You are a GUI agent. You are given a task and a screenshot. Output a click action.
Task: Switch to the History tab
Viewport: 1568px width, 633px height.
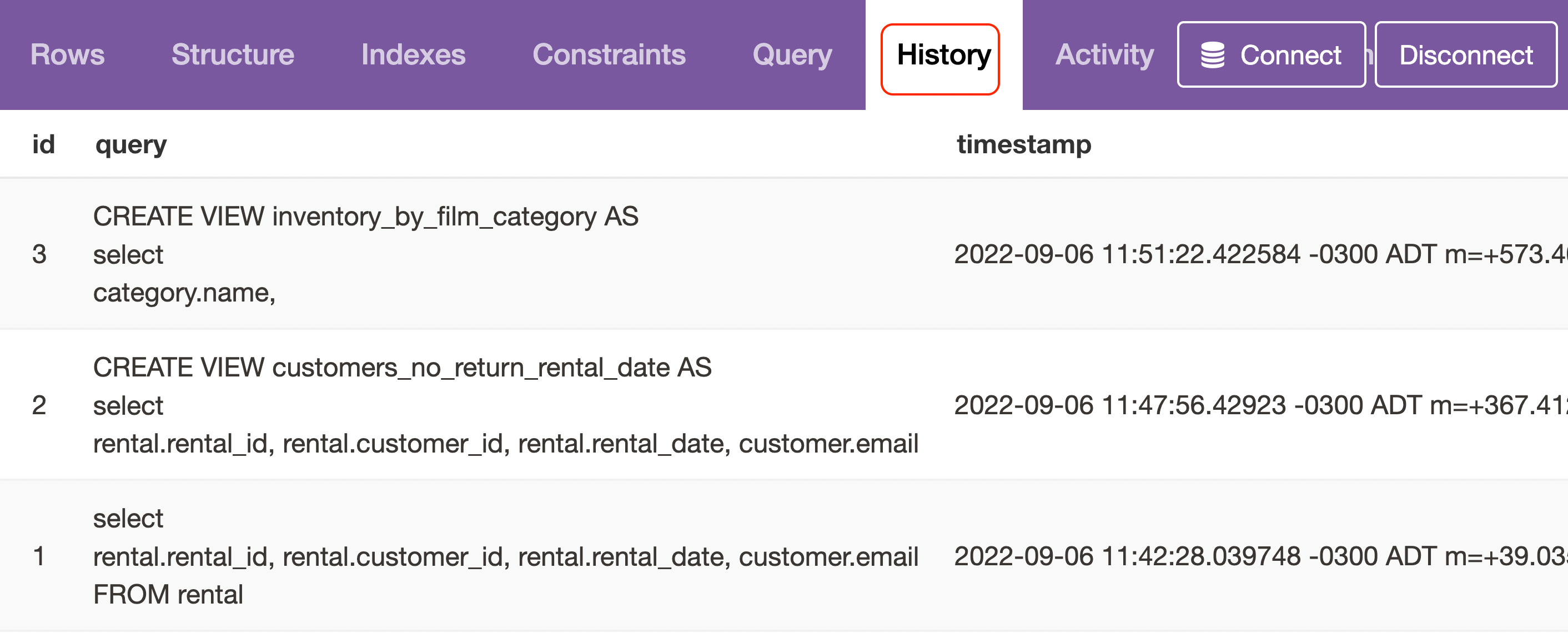941,57
